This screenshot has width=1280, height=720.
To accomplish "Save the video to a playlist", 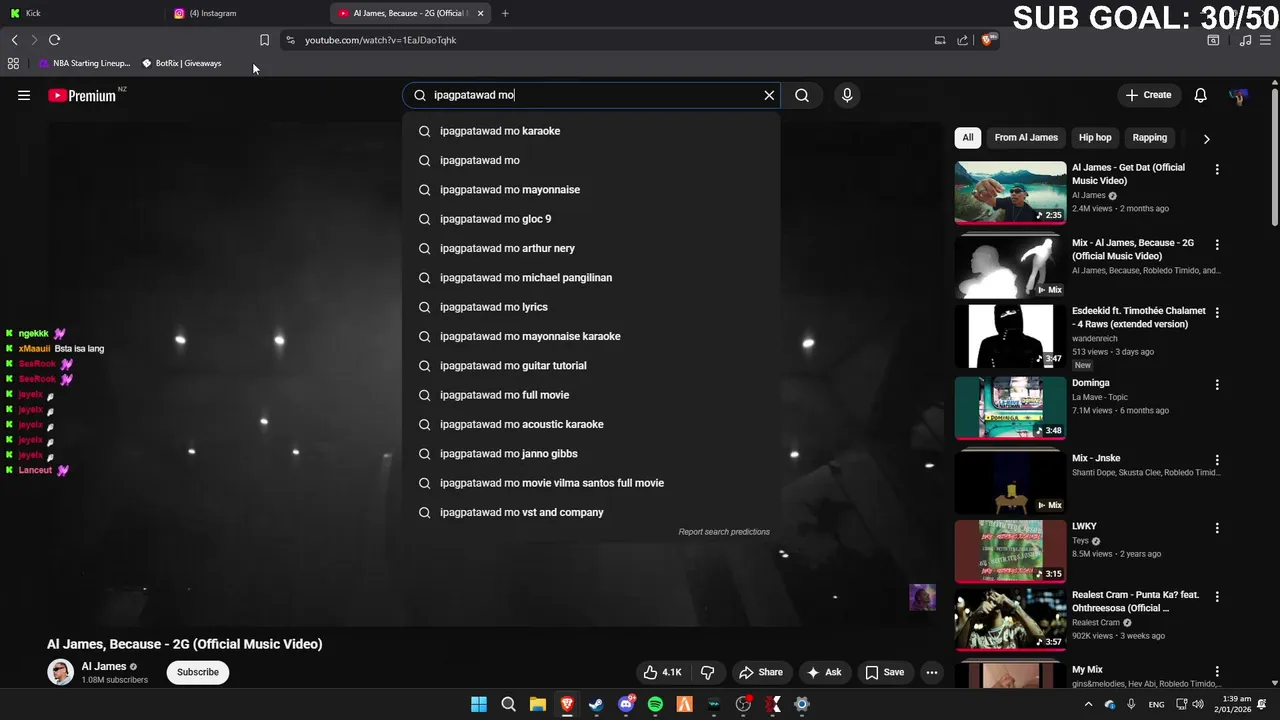I will (x=884, y=672).
